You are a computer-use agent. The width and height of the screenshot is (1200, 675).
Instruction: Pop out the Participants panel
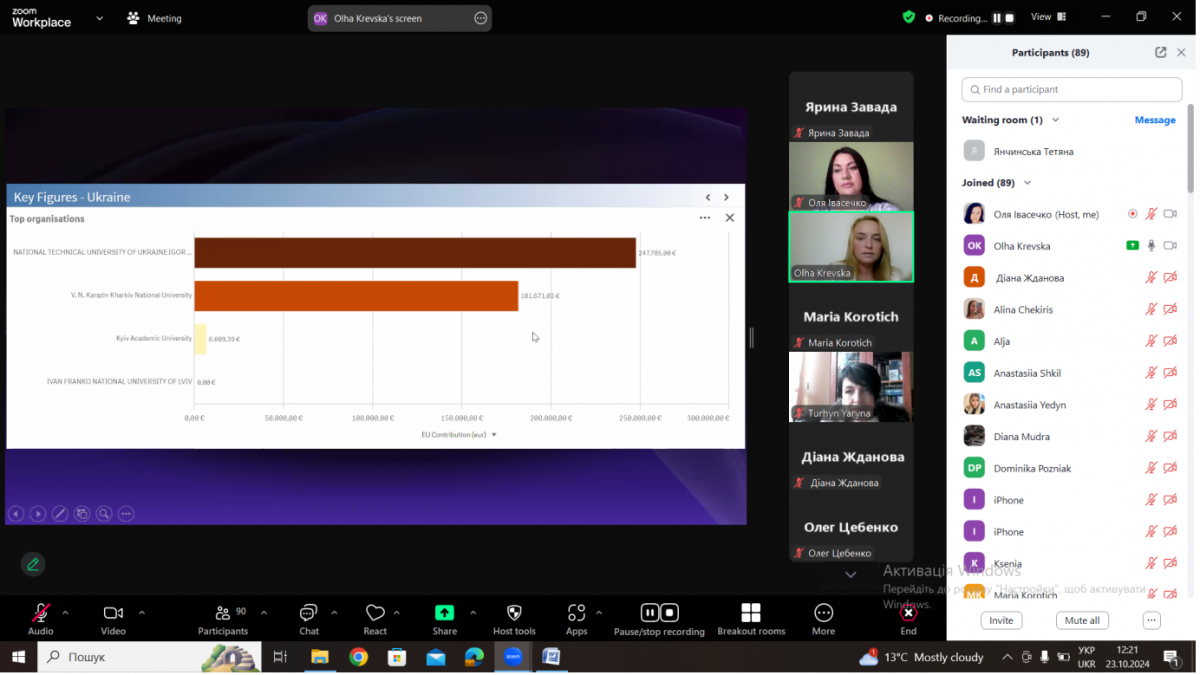[x=1160, y=53]
